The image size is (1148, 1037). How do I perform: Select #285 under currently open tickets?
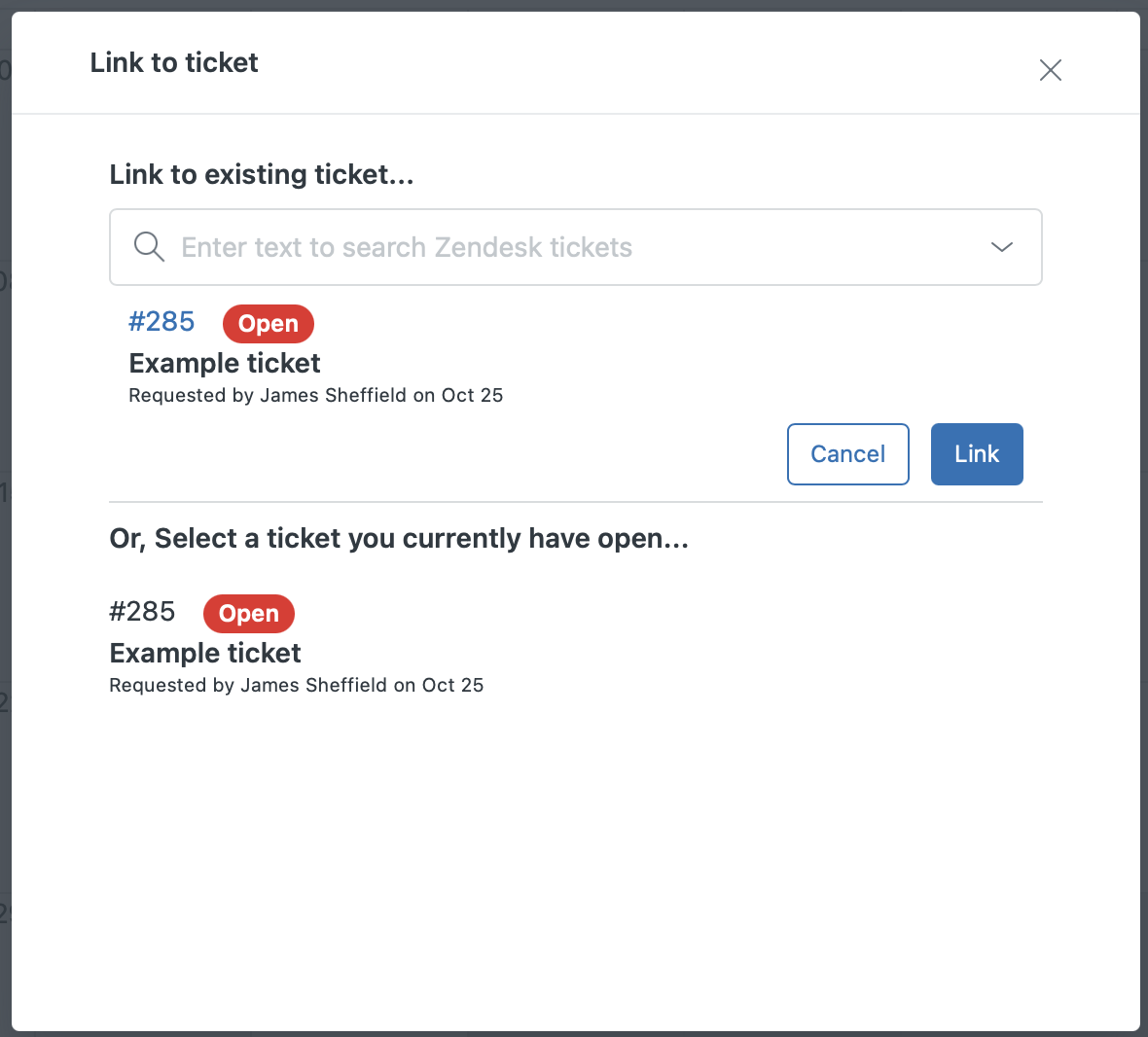(142, 612)
